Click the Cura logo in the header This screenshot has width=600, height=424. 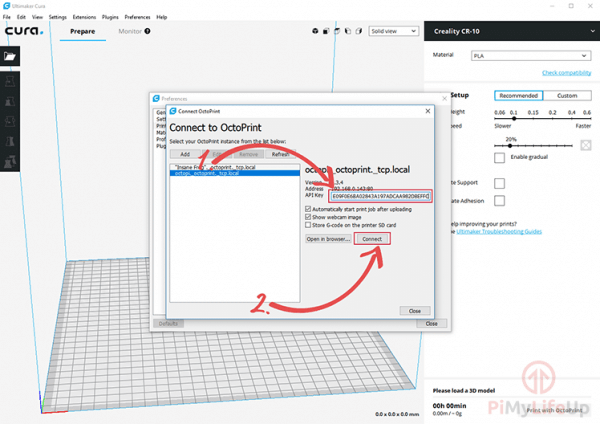coord(24,31)
